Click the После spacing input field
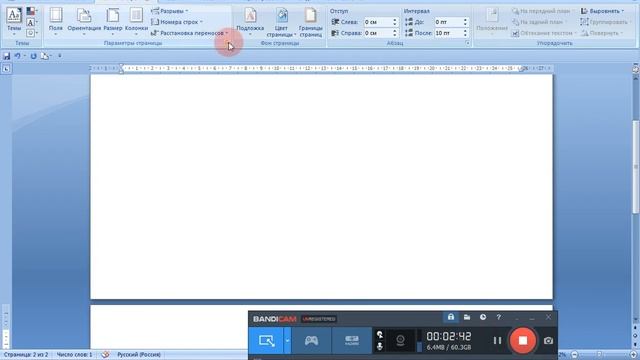The width and height of the screenshot is (640, 360). pos(448,33)
